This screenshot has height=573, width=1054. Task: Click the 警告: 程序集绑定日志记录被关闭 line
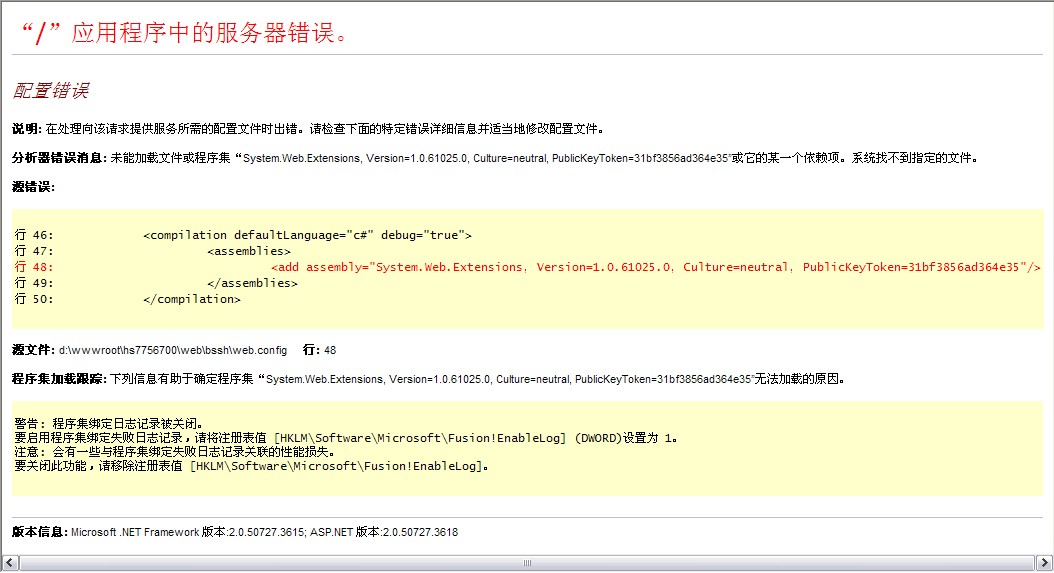click(109, 424)
